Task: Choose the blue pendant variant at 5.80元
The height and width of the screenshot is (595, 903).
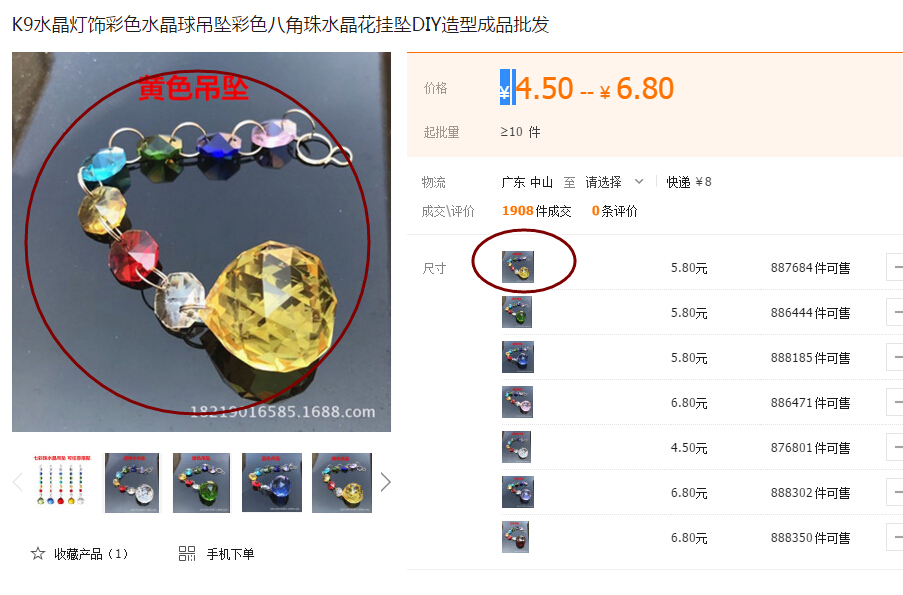Action: point(518,357)
